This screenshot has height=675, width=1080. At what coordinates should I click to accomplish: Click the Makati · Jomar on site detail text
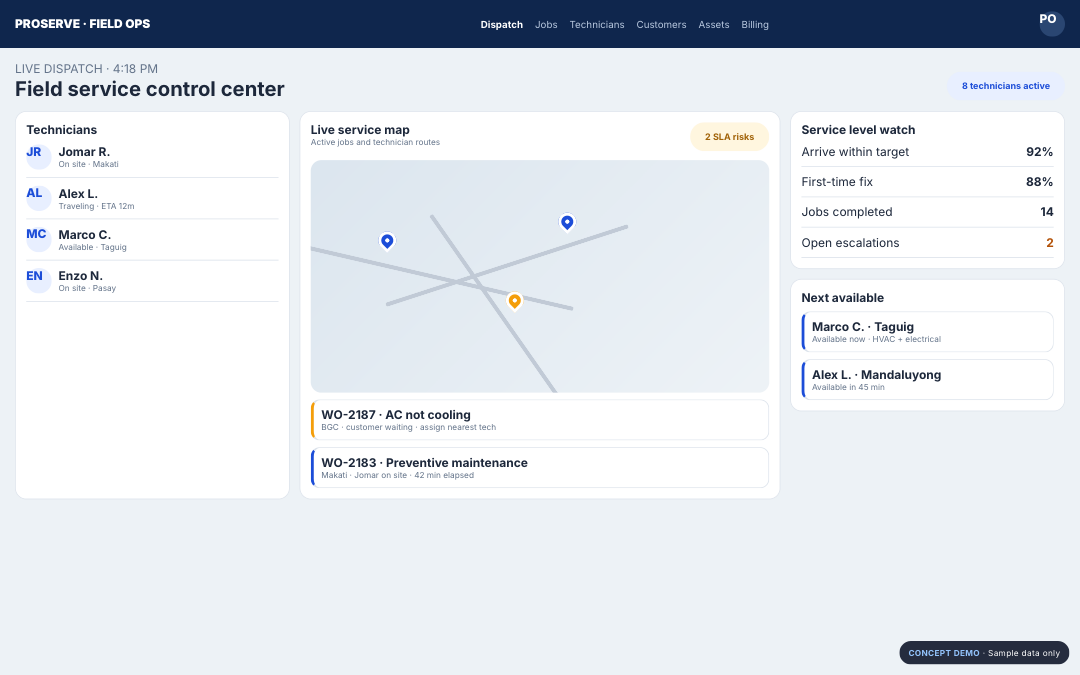pyautogui.click(x=397, y=475)
